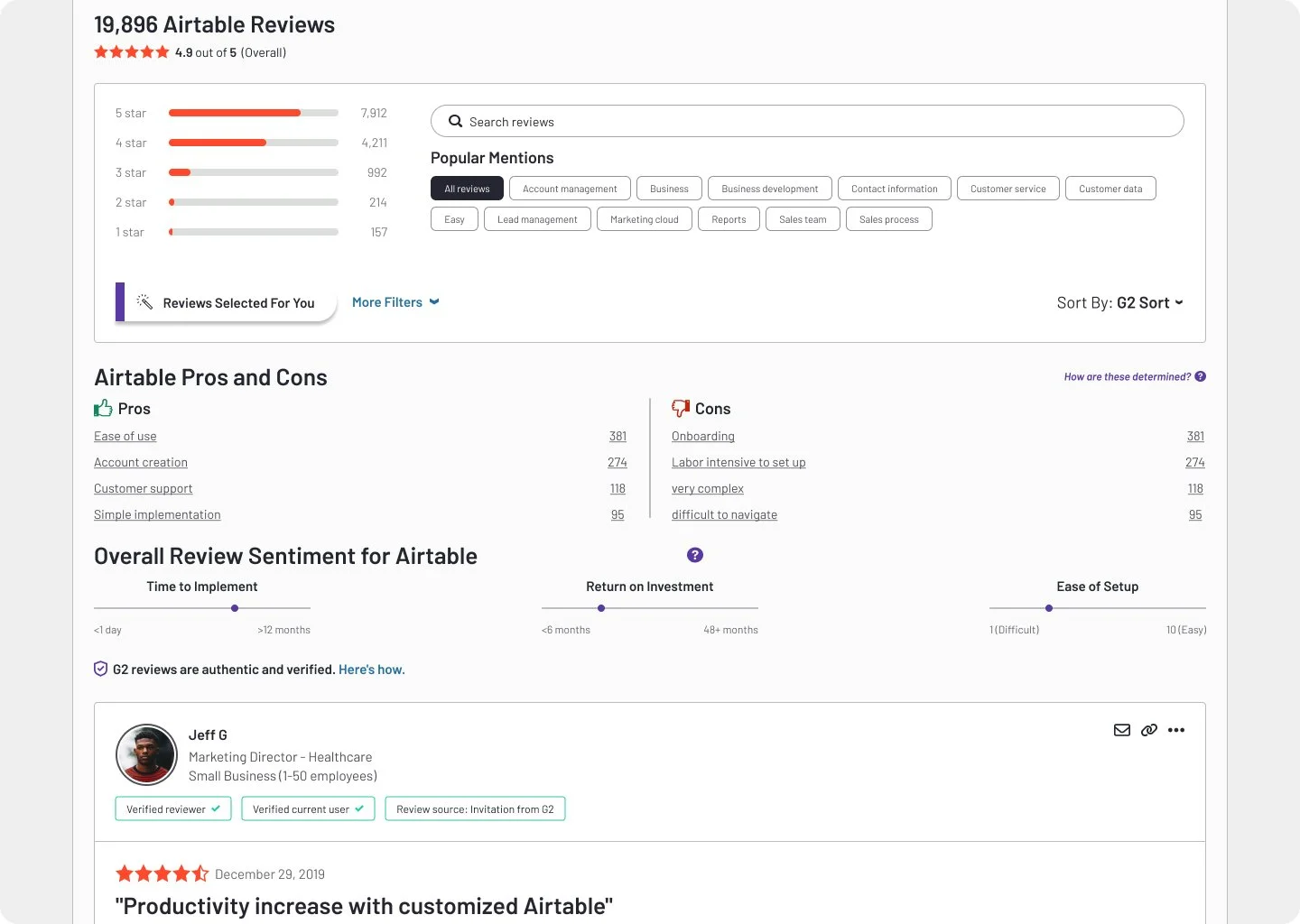
Task: Filter by Sales team mention
Action: pos(803,219)
